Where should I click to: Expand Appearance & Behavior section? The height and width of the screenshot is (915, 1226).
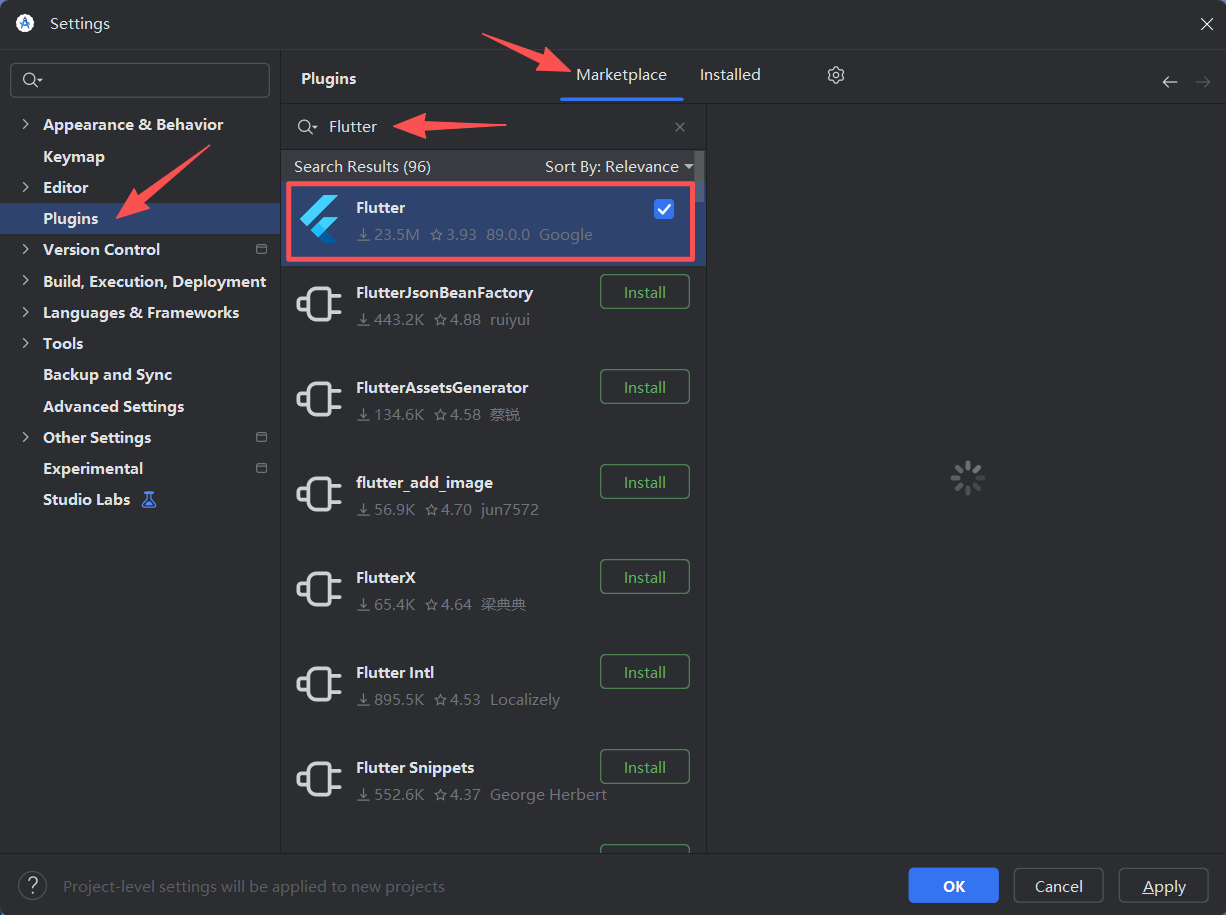(x=25, y=124)
